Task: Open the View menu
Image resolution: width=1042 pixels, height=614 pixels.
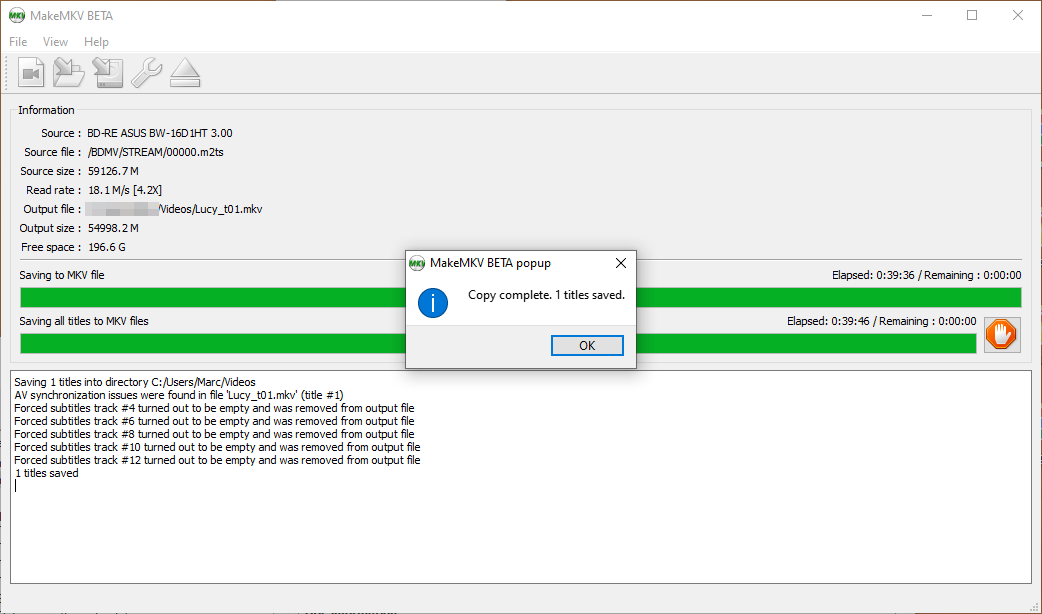Action: tap(55, 42)
